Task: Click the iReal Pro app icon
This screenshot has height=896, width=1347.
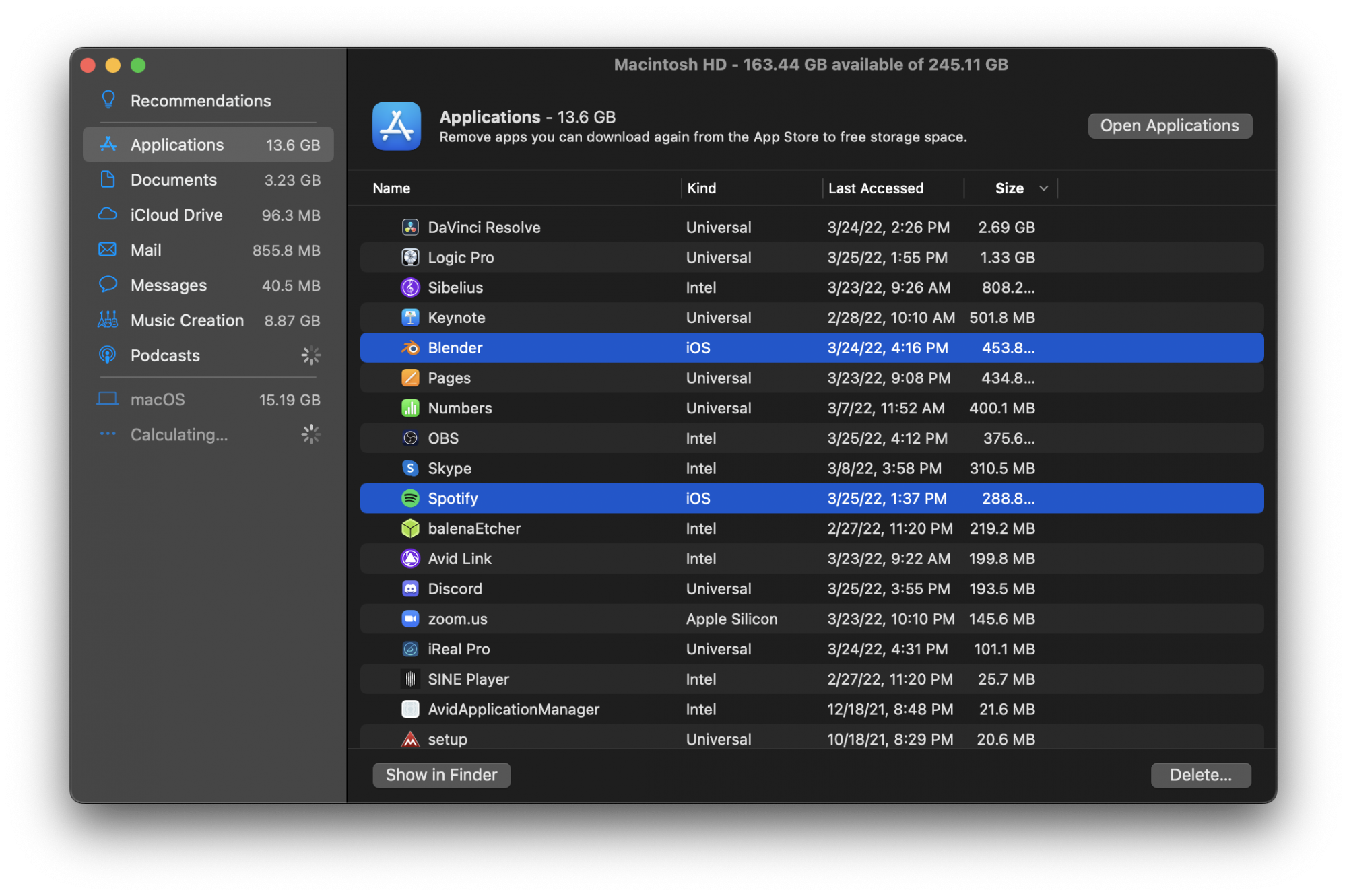Action: [x=410, y=649]
